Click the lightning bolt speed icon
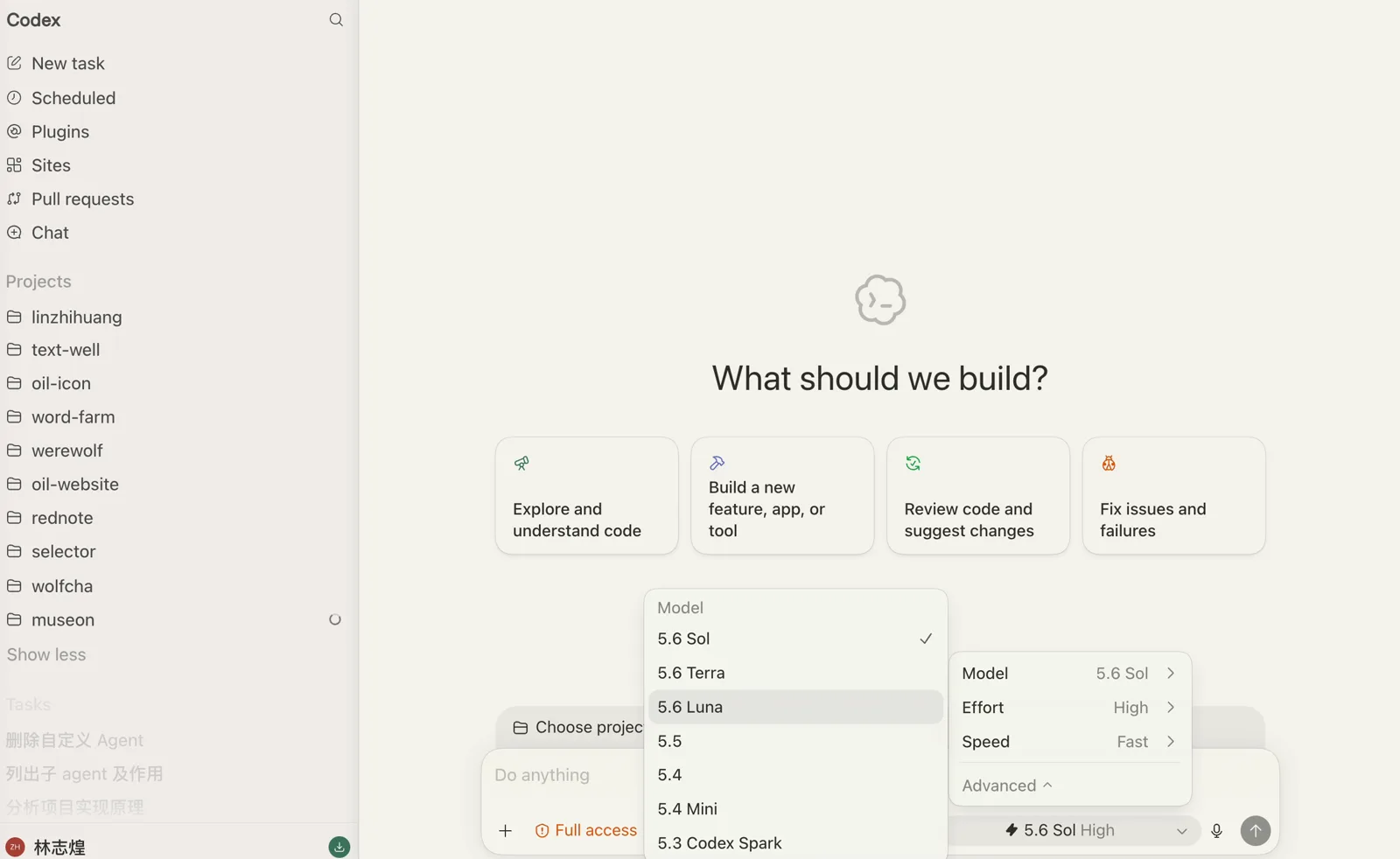This screenshot has width=1400, height=859. (x=1011, y=830)
